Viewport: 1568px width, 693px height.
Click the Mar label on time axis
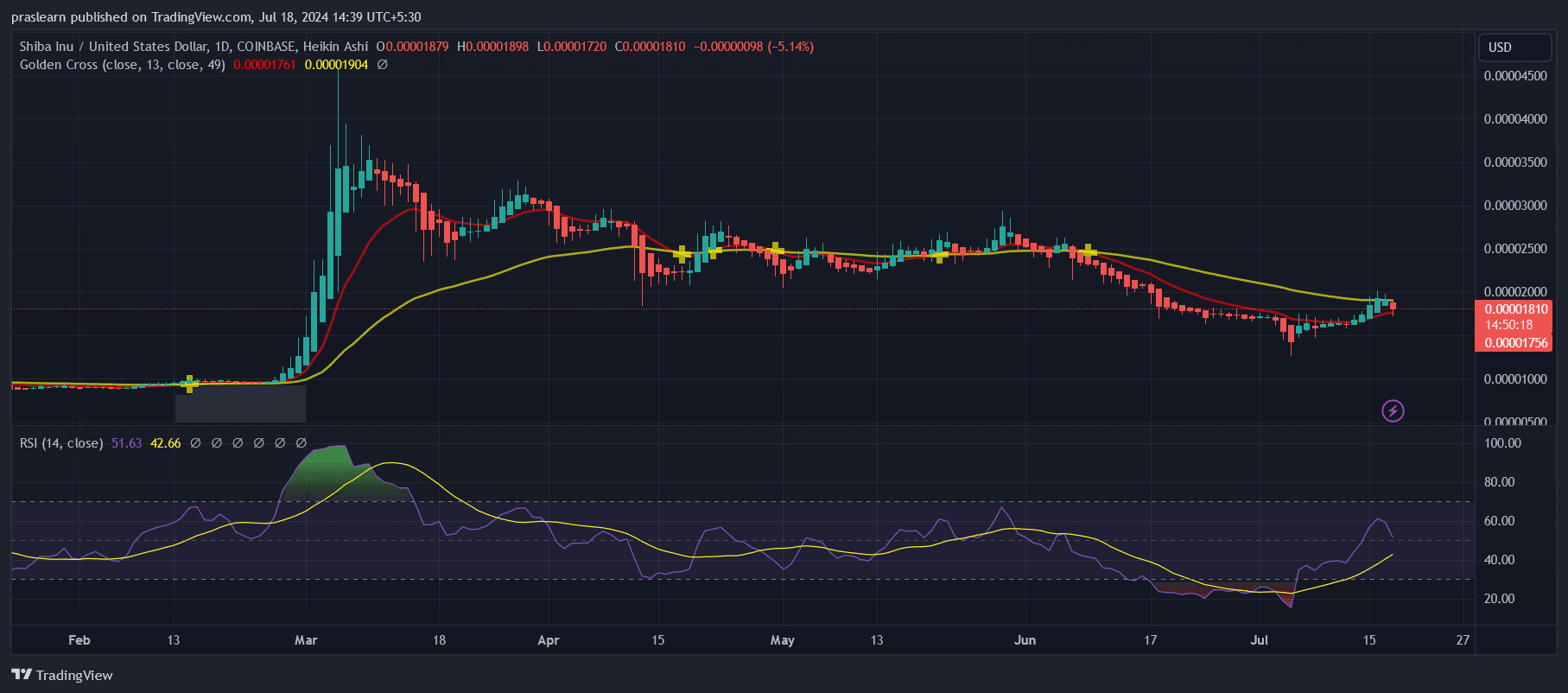[306, 640]
